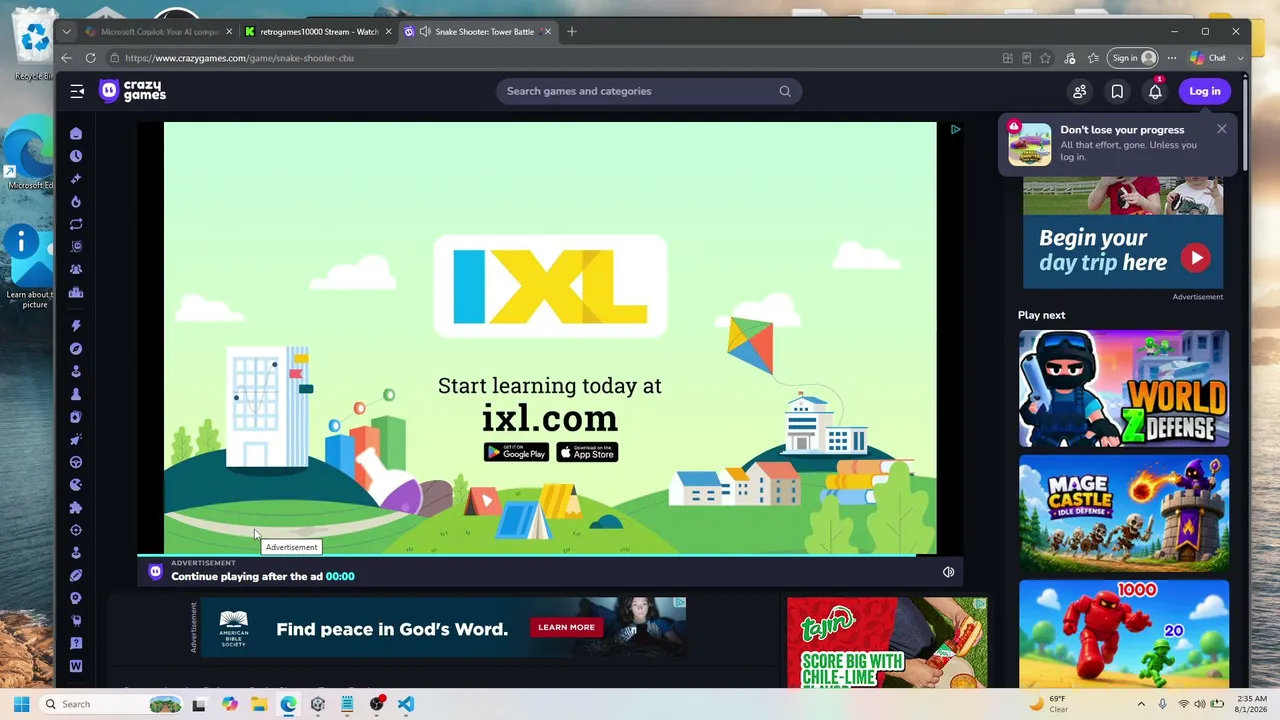Select the Snake Shooter: Tower Battle tab
The width and height of the screenshot is (1280, 720).
point(478,31)
